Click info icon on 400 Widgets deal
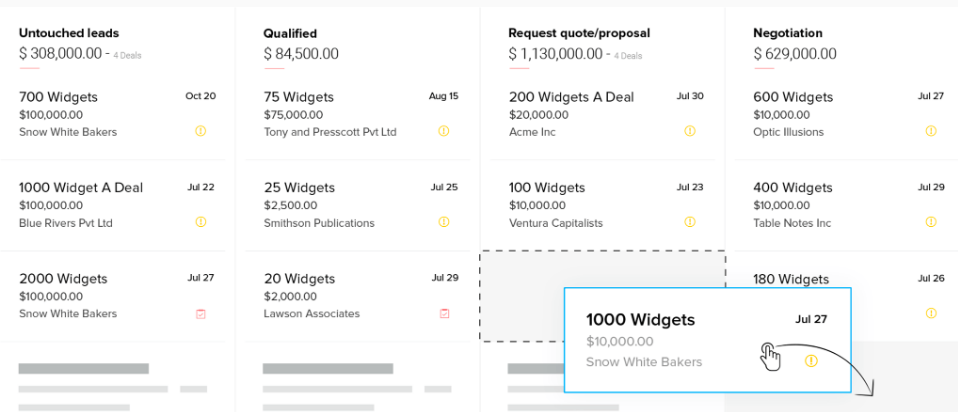 931,222
